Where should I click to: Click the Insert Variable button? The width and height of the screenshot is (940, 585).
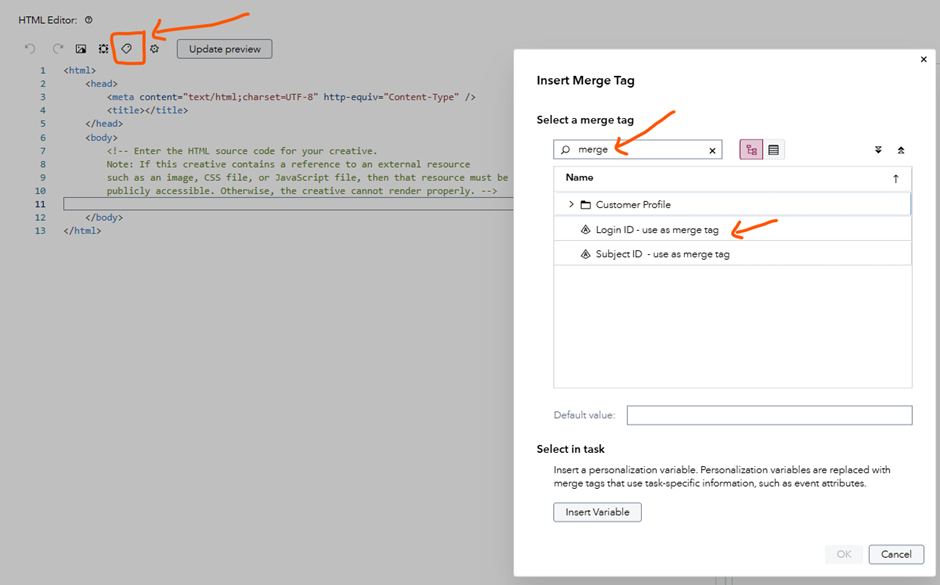pyautogui.click(x=597, y=512)
